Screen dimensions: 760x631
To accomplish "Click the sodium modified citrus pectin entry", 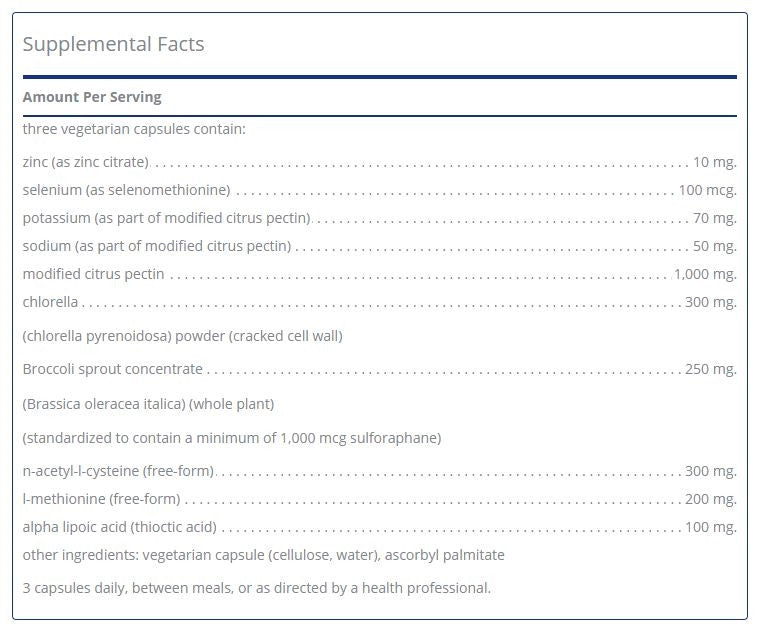I will pos(157,246).
